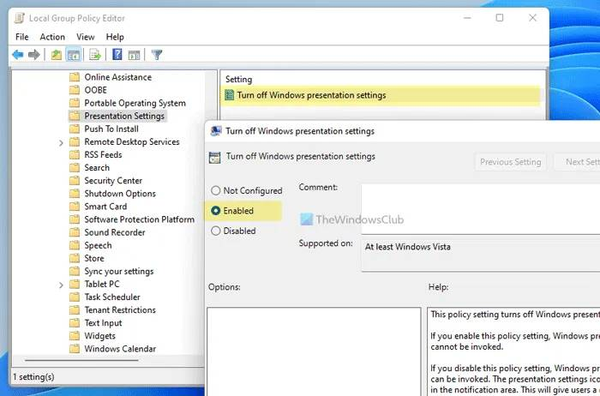The height and width of the screenshot is (396, 600).
Task: Expand the Remote Desktop Services node
Action: 61,142
